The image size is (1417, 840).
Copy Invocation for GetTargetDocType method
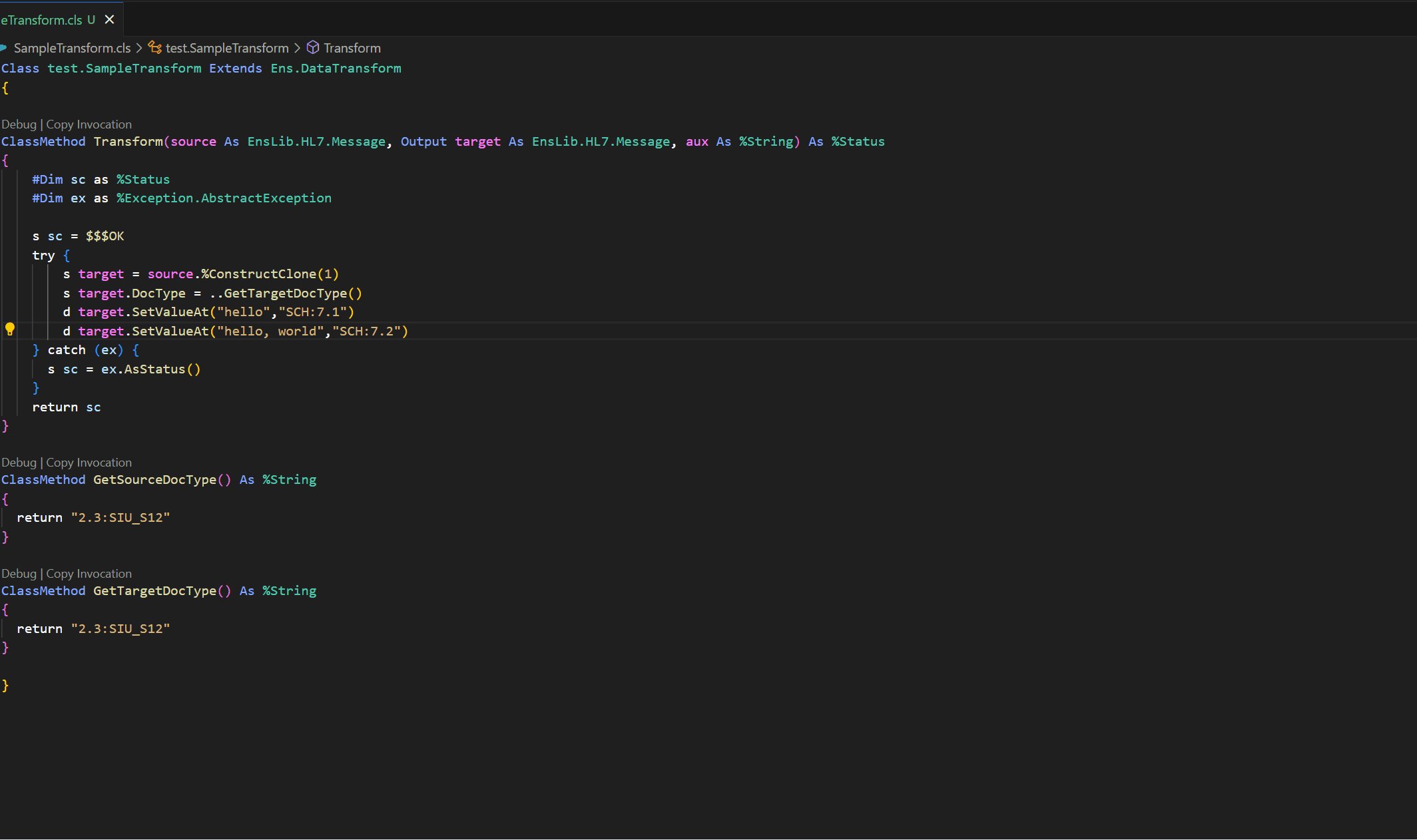click(x=89, y=574)
